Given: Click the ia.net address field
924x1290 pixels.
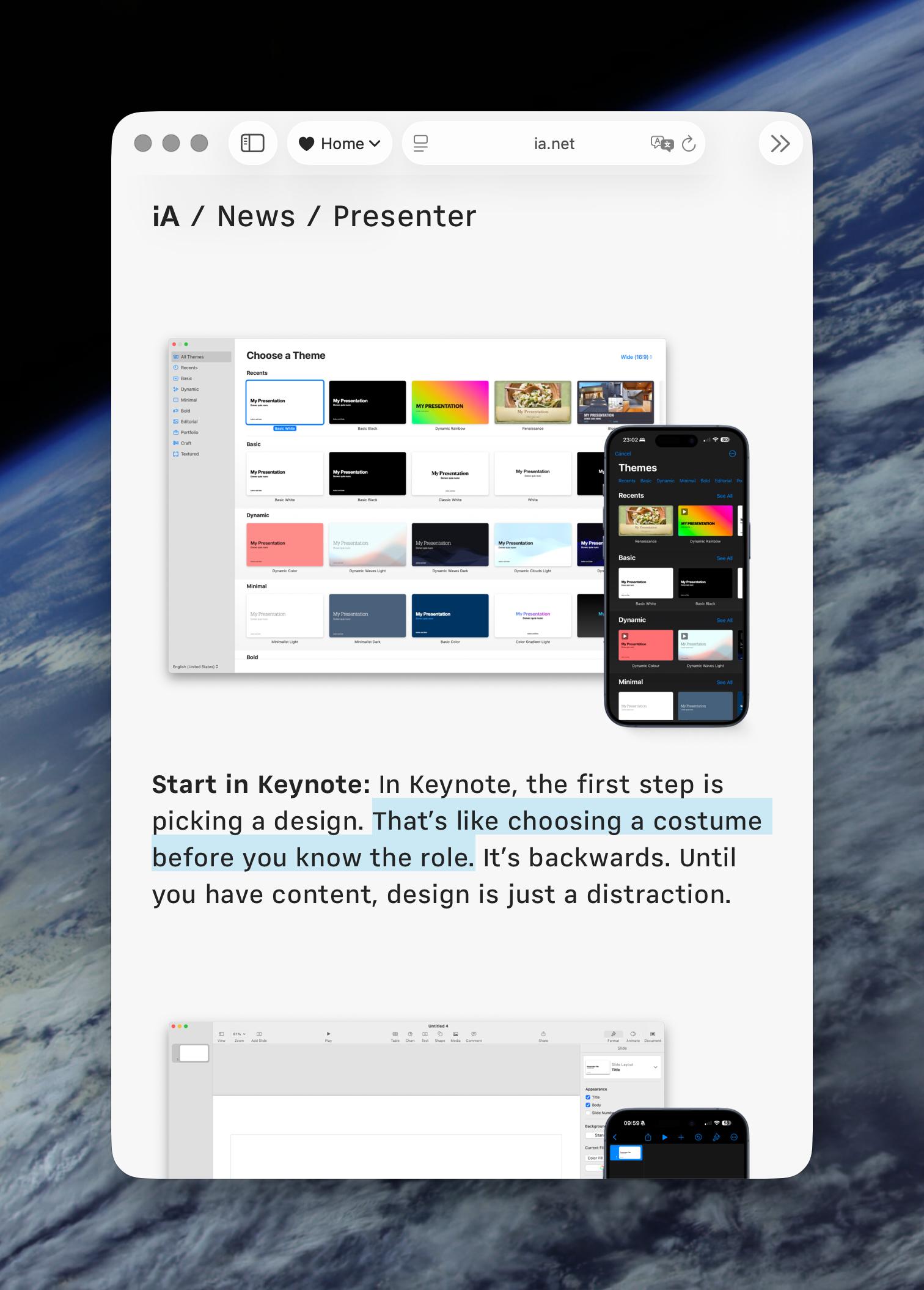Looking at the screenshot, I should click(x=554, y=144).
